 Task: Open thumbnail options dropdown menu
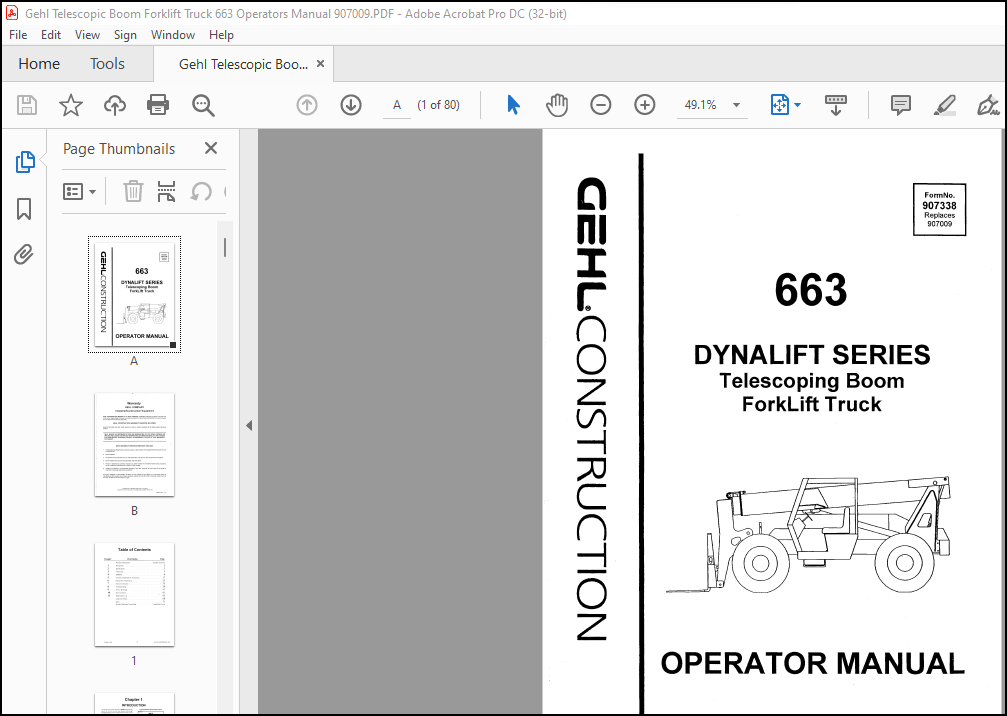pos(80,191)
